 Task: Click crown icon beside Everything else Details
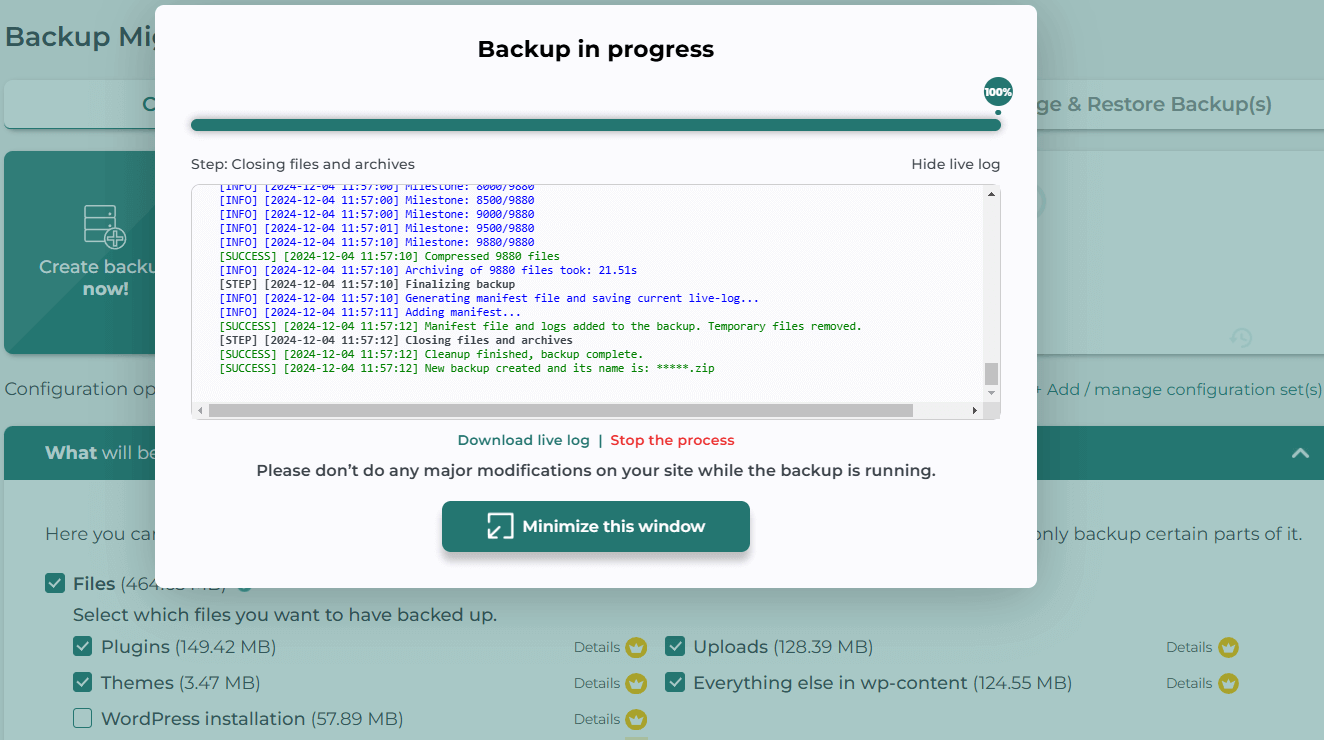coord(1228,684)
